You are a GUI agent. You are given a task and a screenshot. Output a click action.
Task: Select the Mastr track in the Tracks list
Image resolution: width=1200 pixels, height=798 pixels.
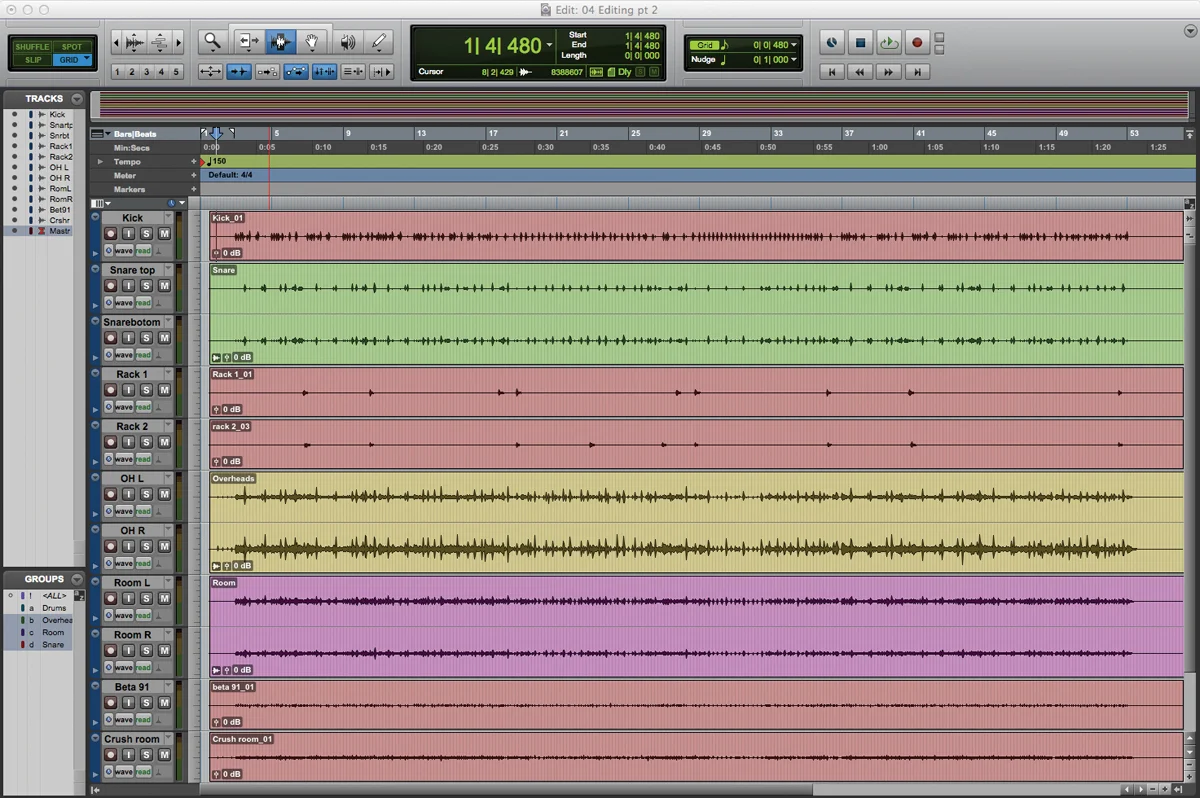(x=59, y=230)
